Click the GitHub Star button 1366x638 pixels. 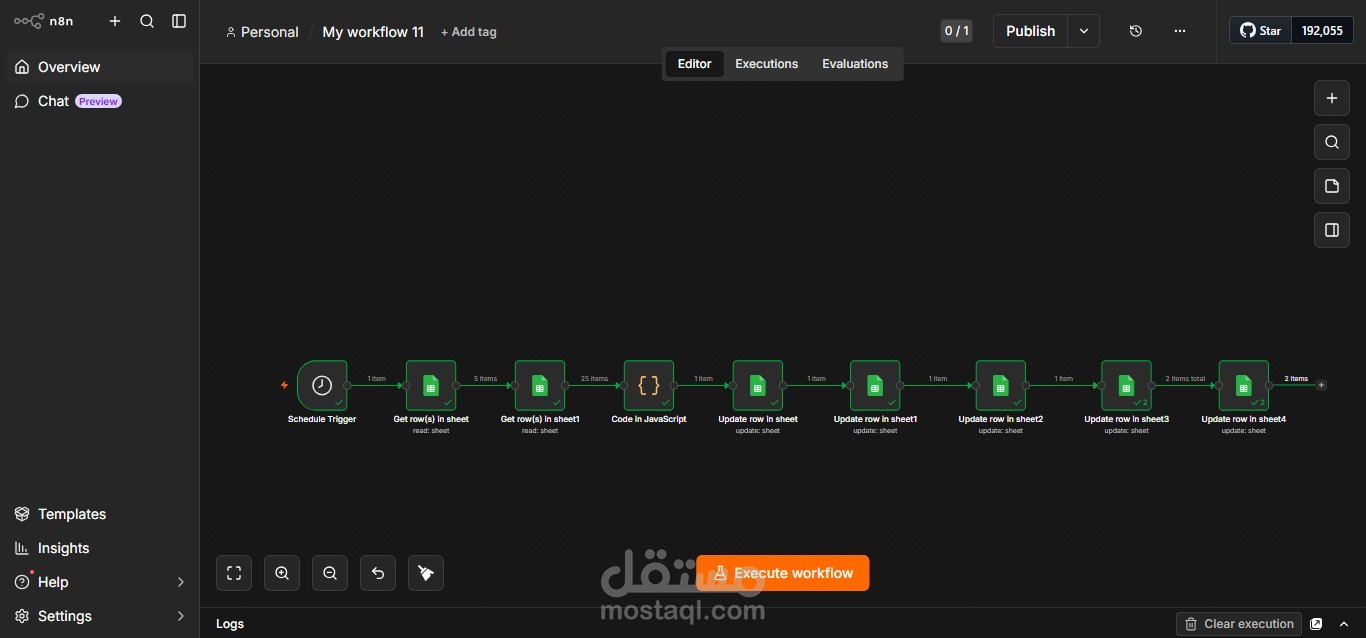tap(1260, 31)
